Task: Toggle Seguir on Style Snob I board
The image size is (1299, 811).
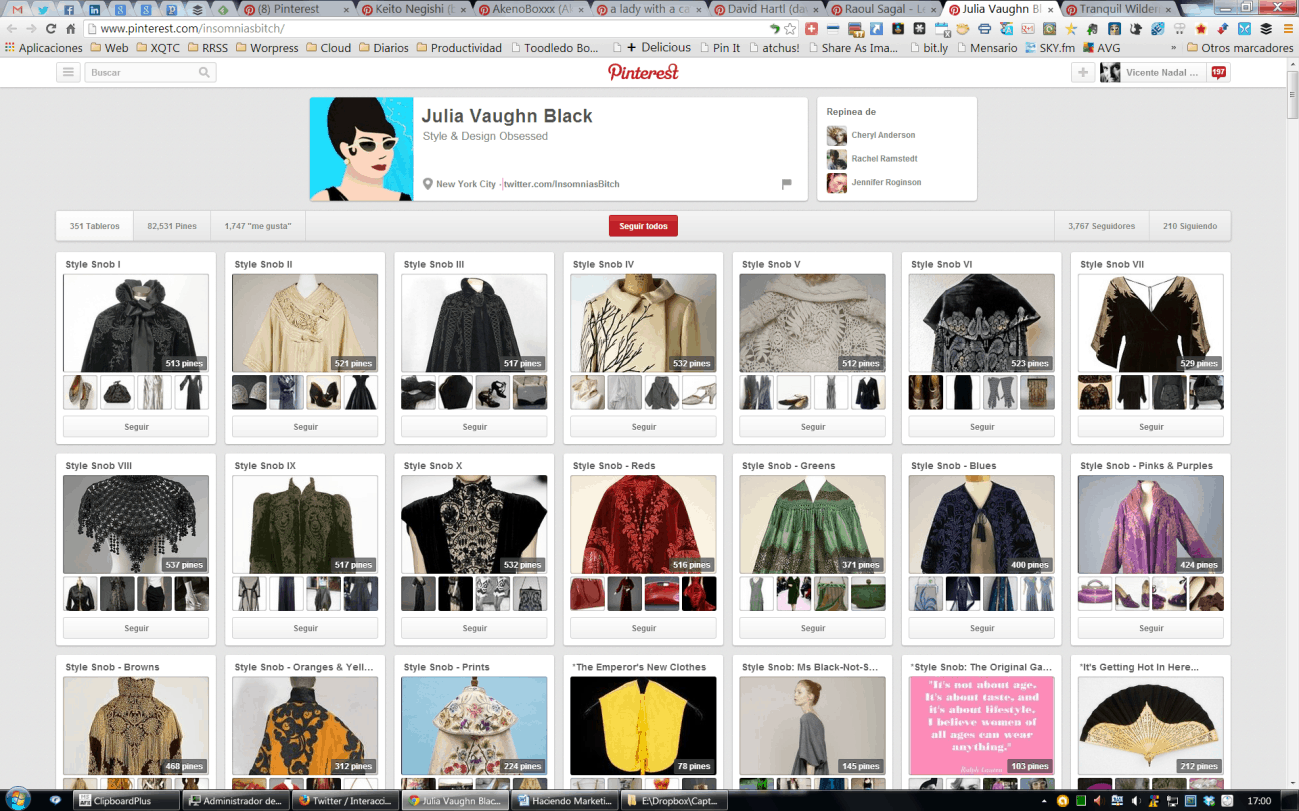Action: click(x=136, y=427)
